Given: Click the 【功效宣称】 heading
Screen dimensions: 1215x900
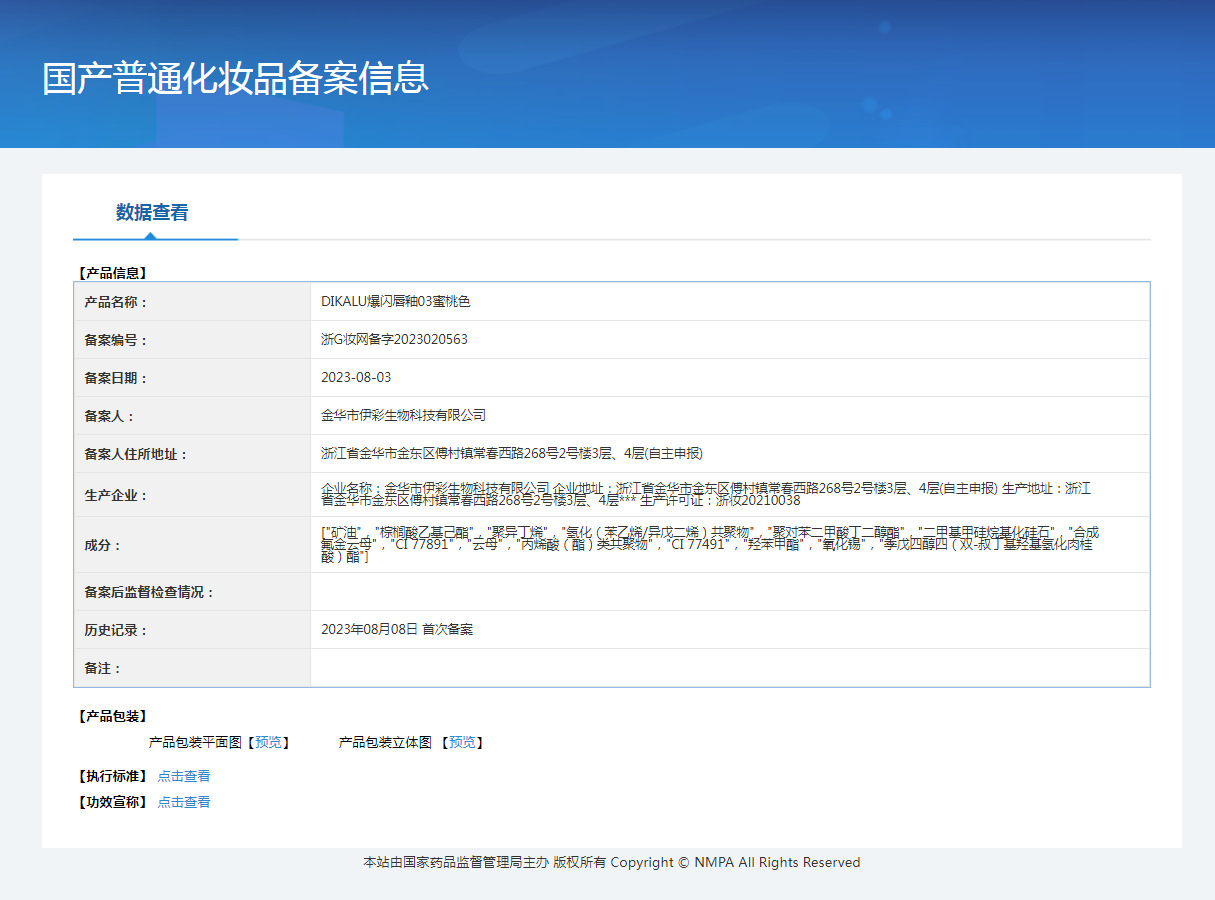Looking at the screenshot, I should (112, 802).
